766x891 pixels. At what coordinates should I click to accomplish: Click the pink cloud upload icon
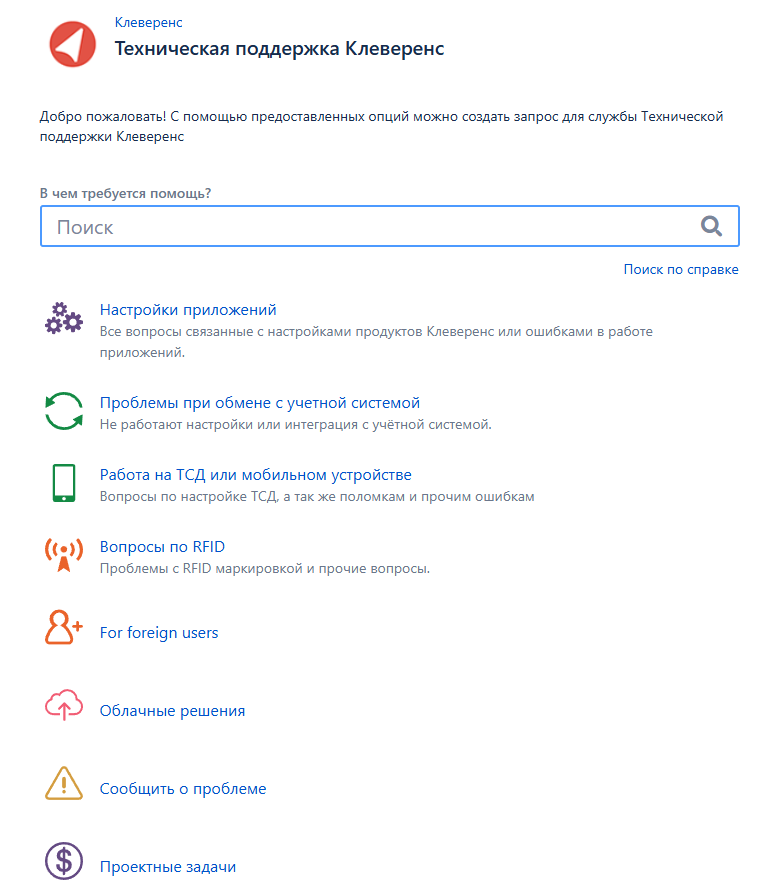(64, 705)
